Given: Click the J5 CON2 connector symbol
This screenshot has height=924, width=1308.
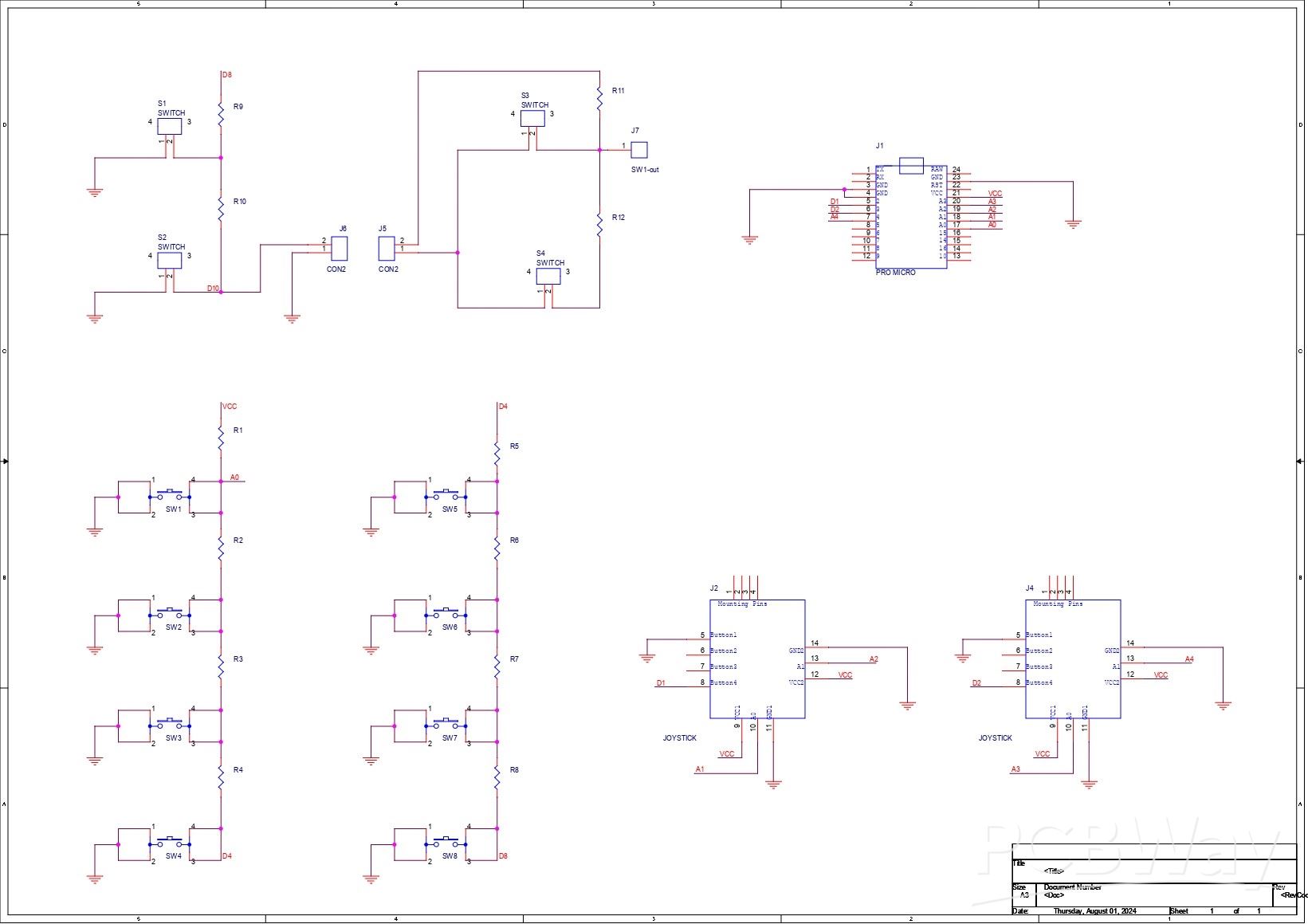Looking at the screenshot, I should 387,249.
